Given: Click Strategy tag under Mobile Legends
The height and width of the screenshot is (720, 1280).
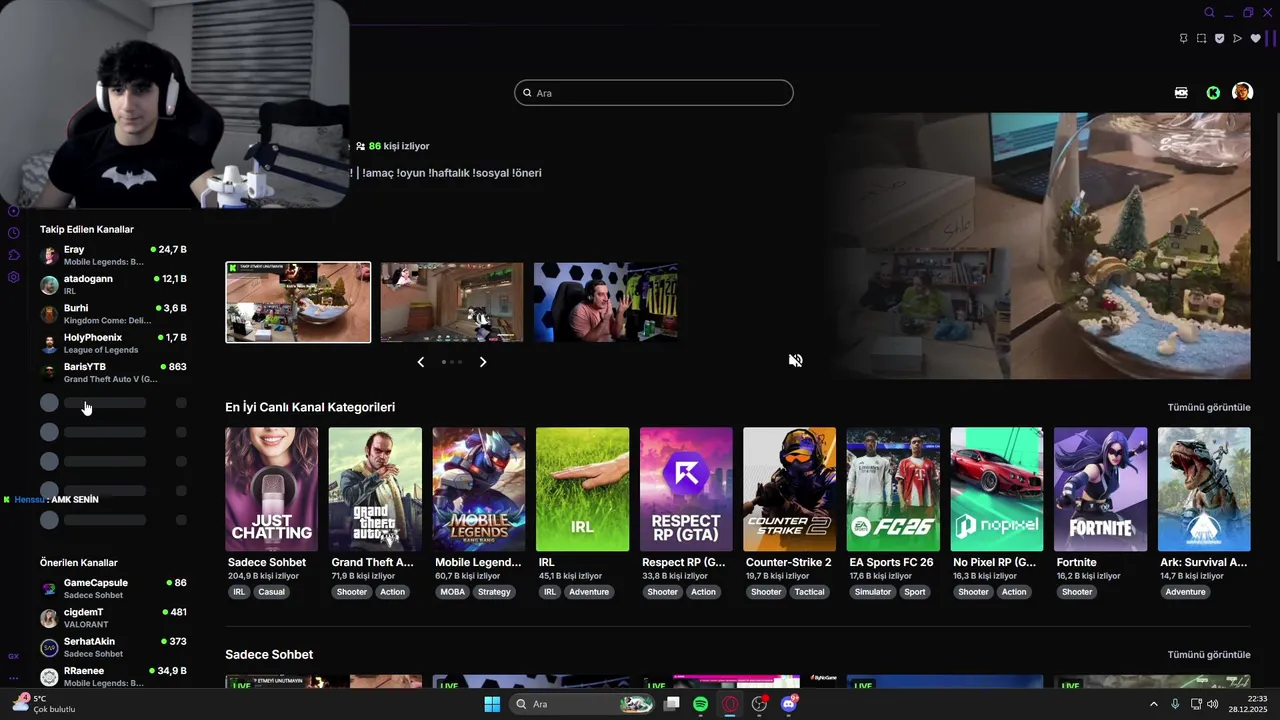Looking at the screenshot, I should pyautogui.click(x=494, y=592).
